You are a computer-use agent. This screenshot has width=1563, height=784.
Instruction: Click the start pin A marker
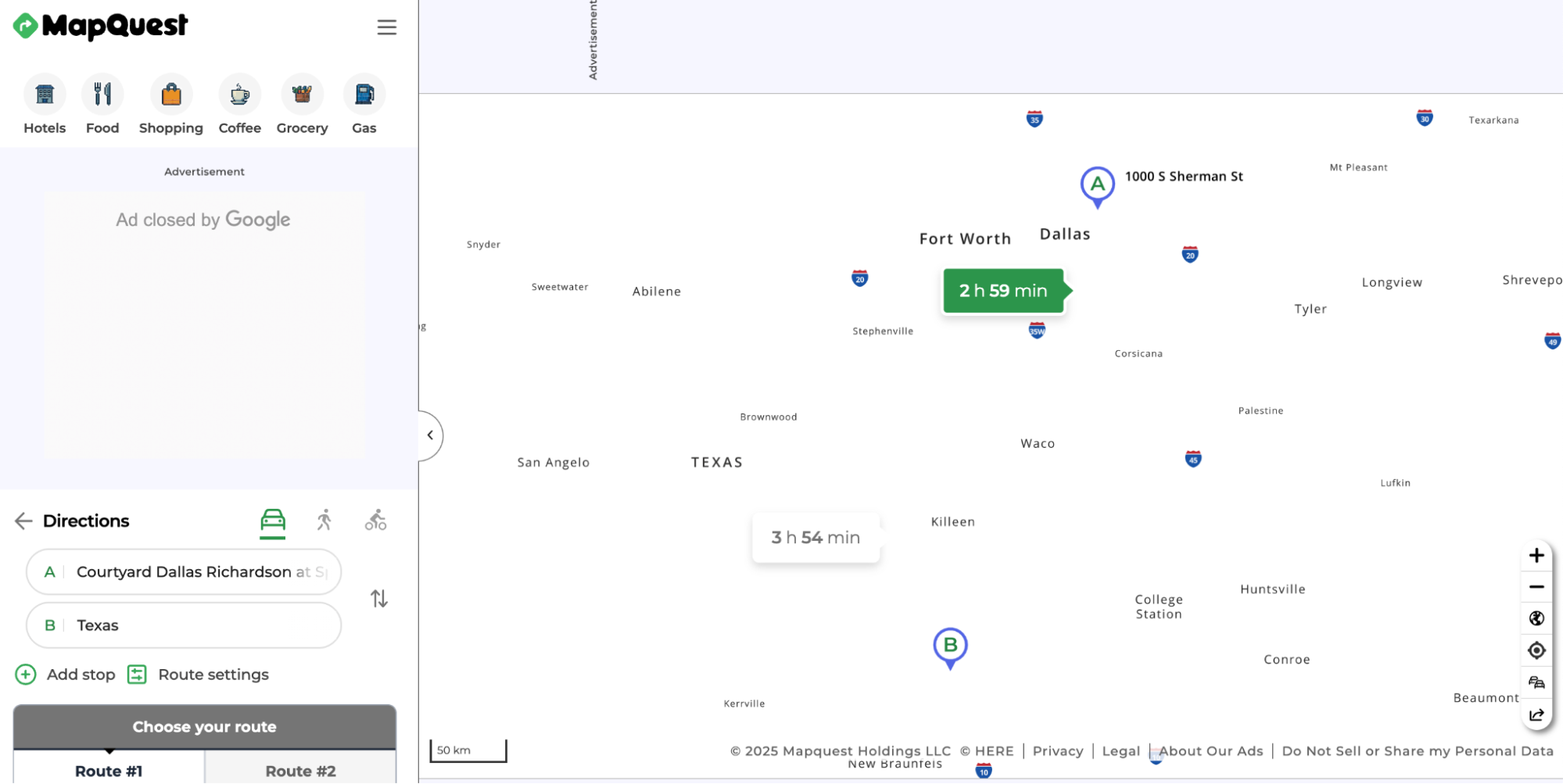(x=1097, y=187)
